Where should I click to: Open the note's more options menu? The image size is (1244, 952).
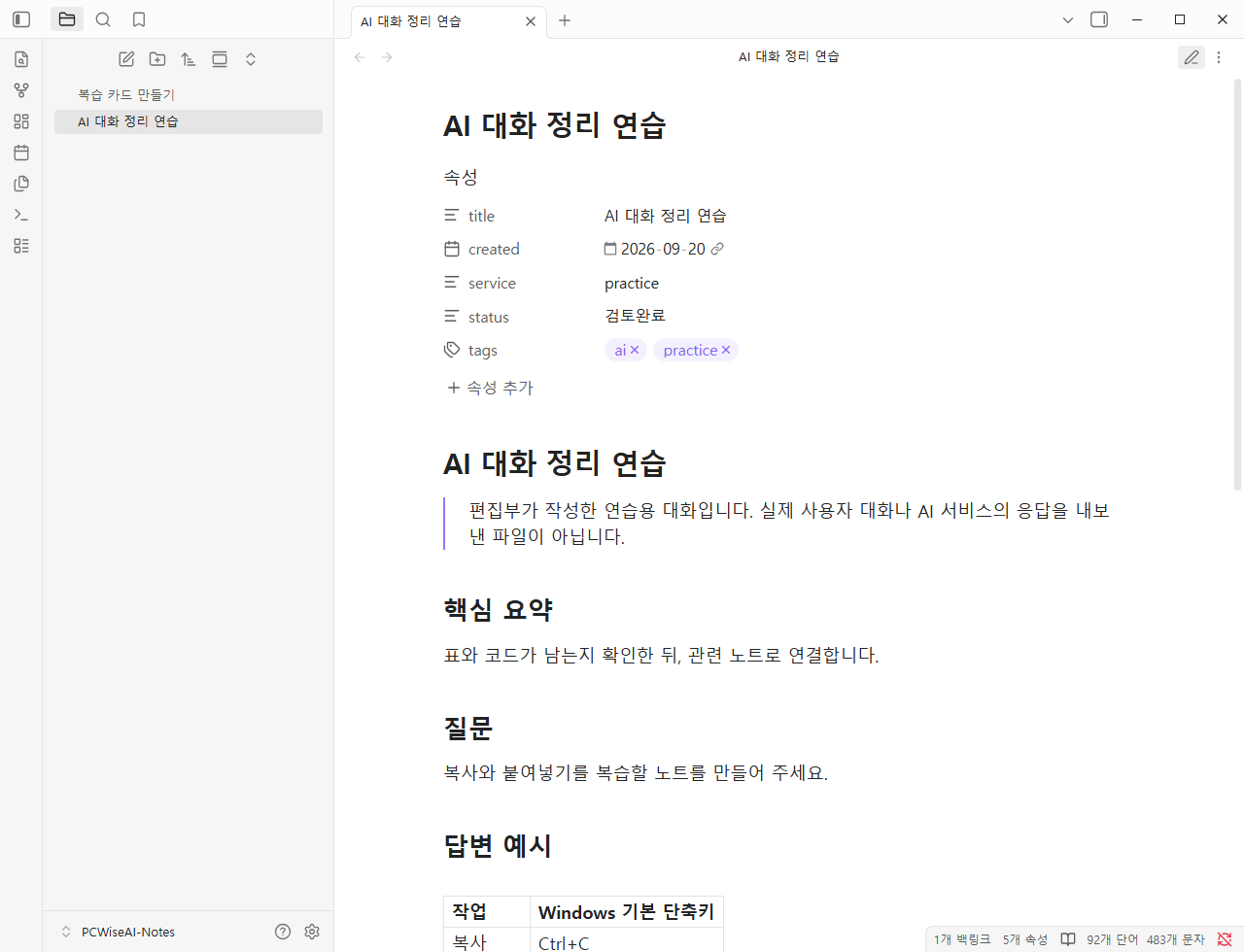pos(1219,57)
